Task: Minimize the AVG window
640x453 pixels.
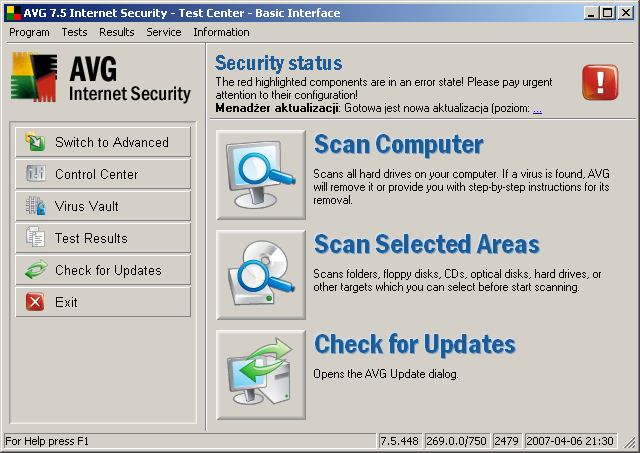Action: (x=591, y=13)
